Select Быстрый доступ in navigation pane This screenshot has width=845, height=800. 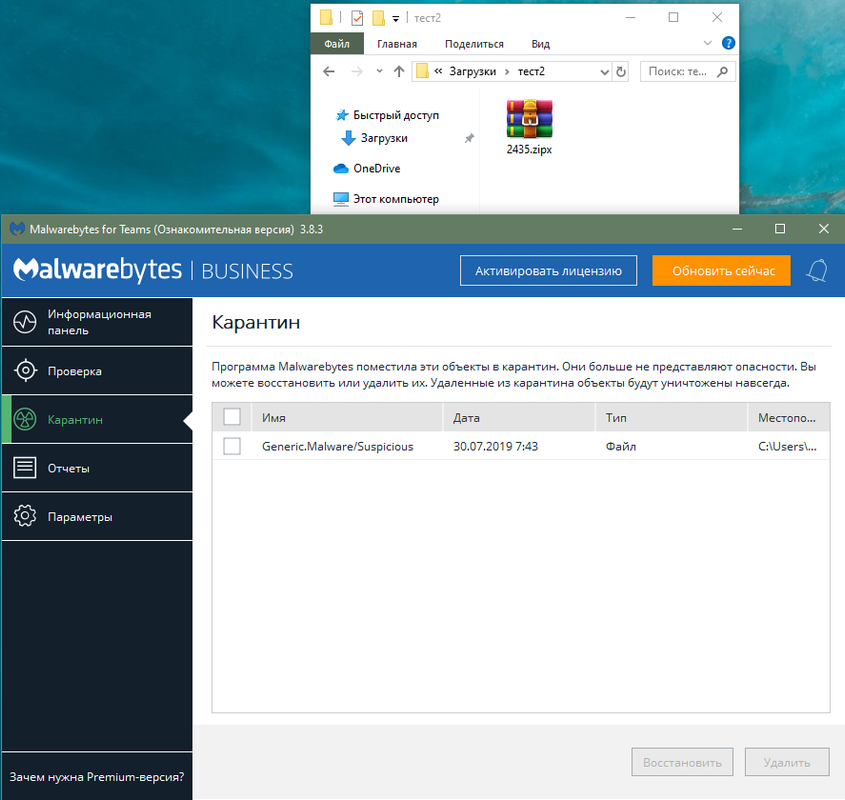click(396, 115)
